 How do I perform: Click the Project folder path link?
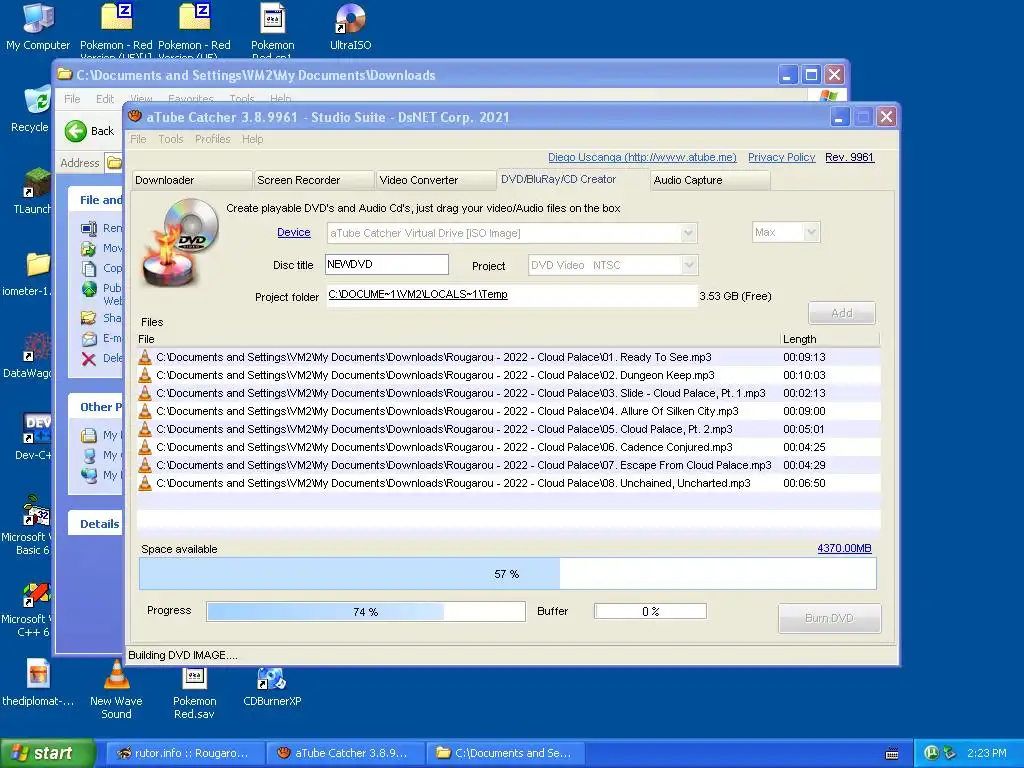tap(418, 295)
